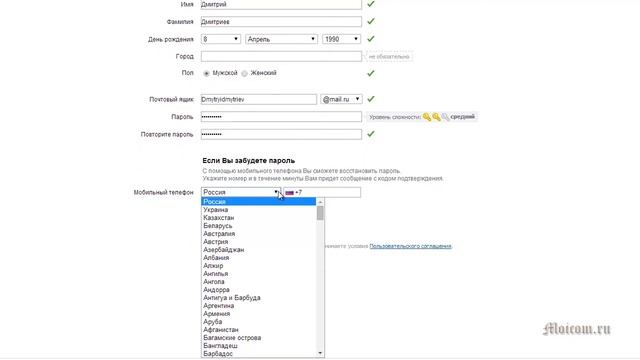Click the Пароль password field
Viewport: 640px width, 360px height.
(x=281, y=117)
